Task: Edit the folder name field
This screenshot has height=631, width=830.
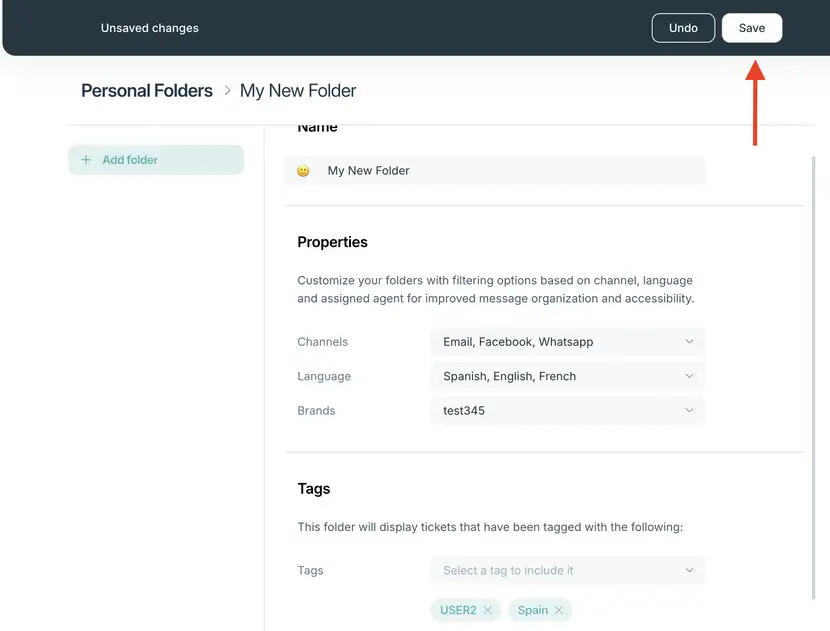Action: tap(494, 170)
